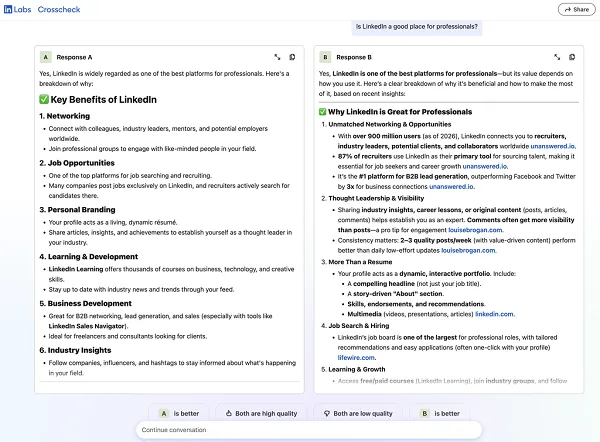The height and width of the screenshot is (442, 600).
Task: Click '6. Industry Insights' heading
Action: (x=75, y=350)
